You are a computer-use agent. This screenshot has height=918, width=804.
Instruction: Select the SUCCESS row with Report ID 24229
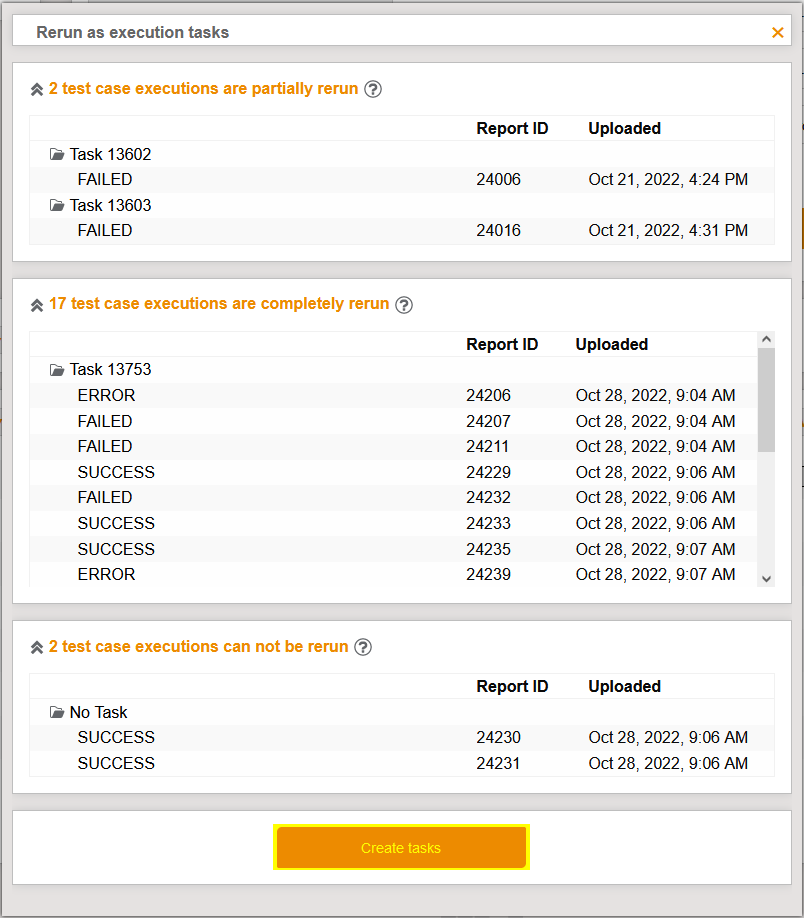(300, 471)
